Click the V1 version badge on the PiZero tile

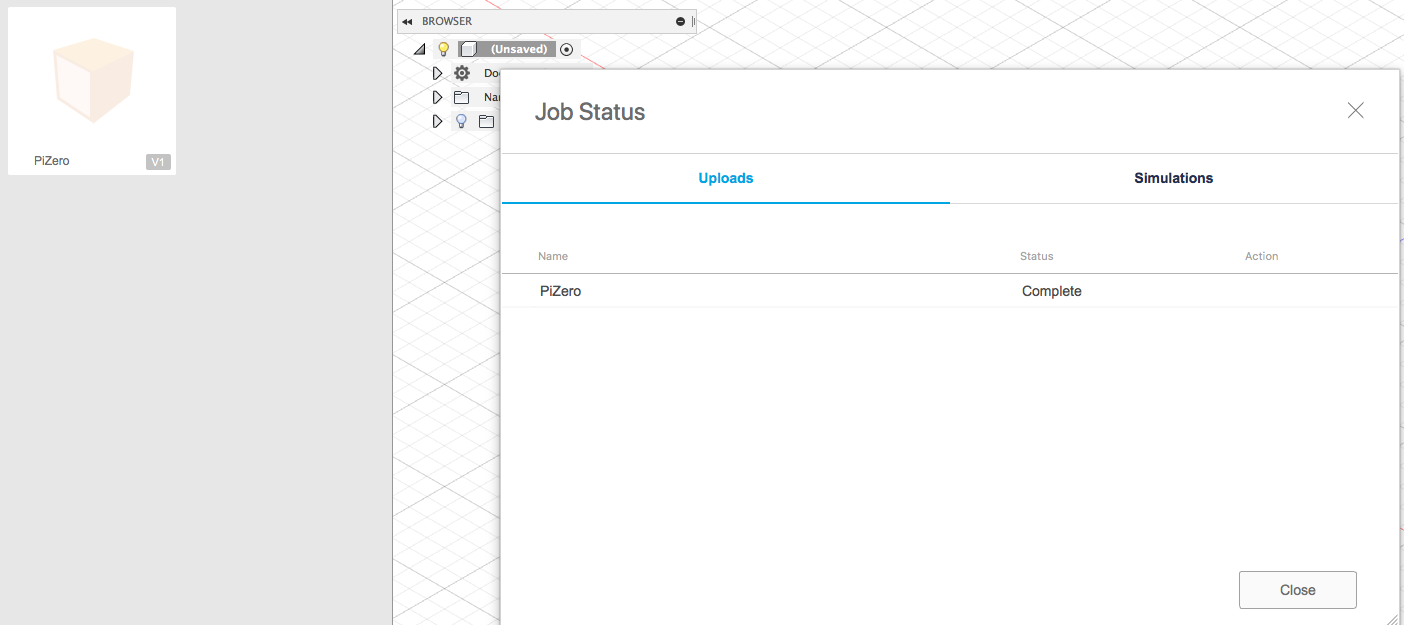tap(158, 161)
